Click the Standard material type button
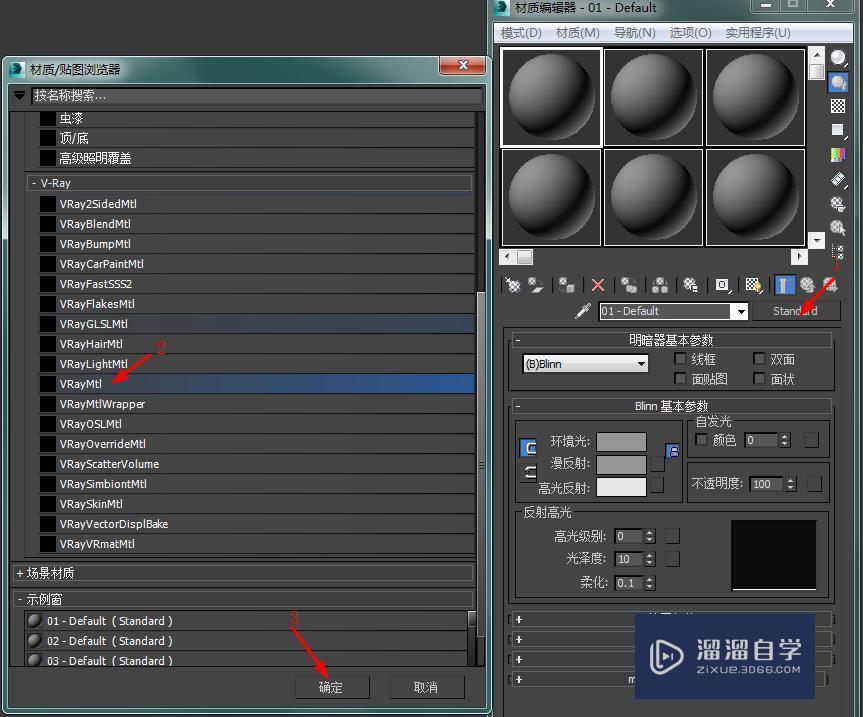 [x=797, y=311]
